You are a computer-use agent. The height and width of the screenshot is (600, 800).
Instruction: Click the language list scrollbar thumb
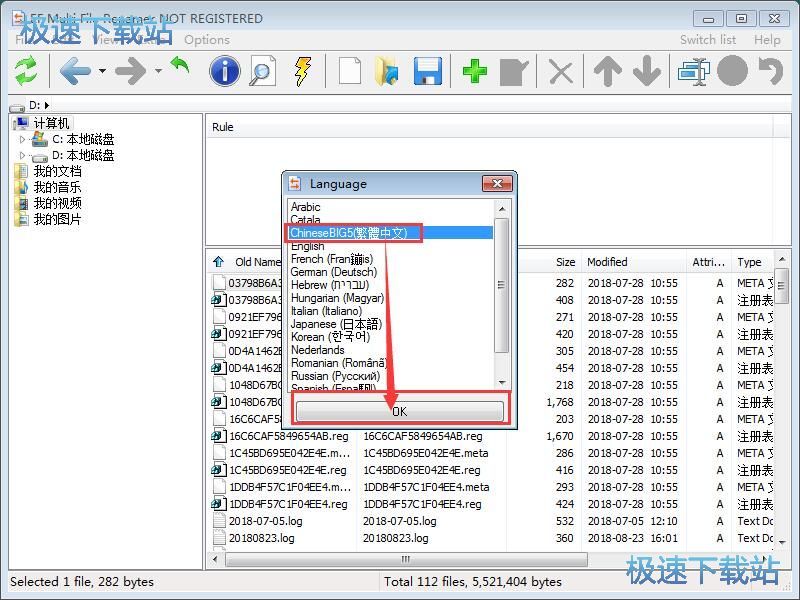502,285
